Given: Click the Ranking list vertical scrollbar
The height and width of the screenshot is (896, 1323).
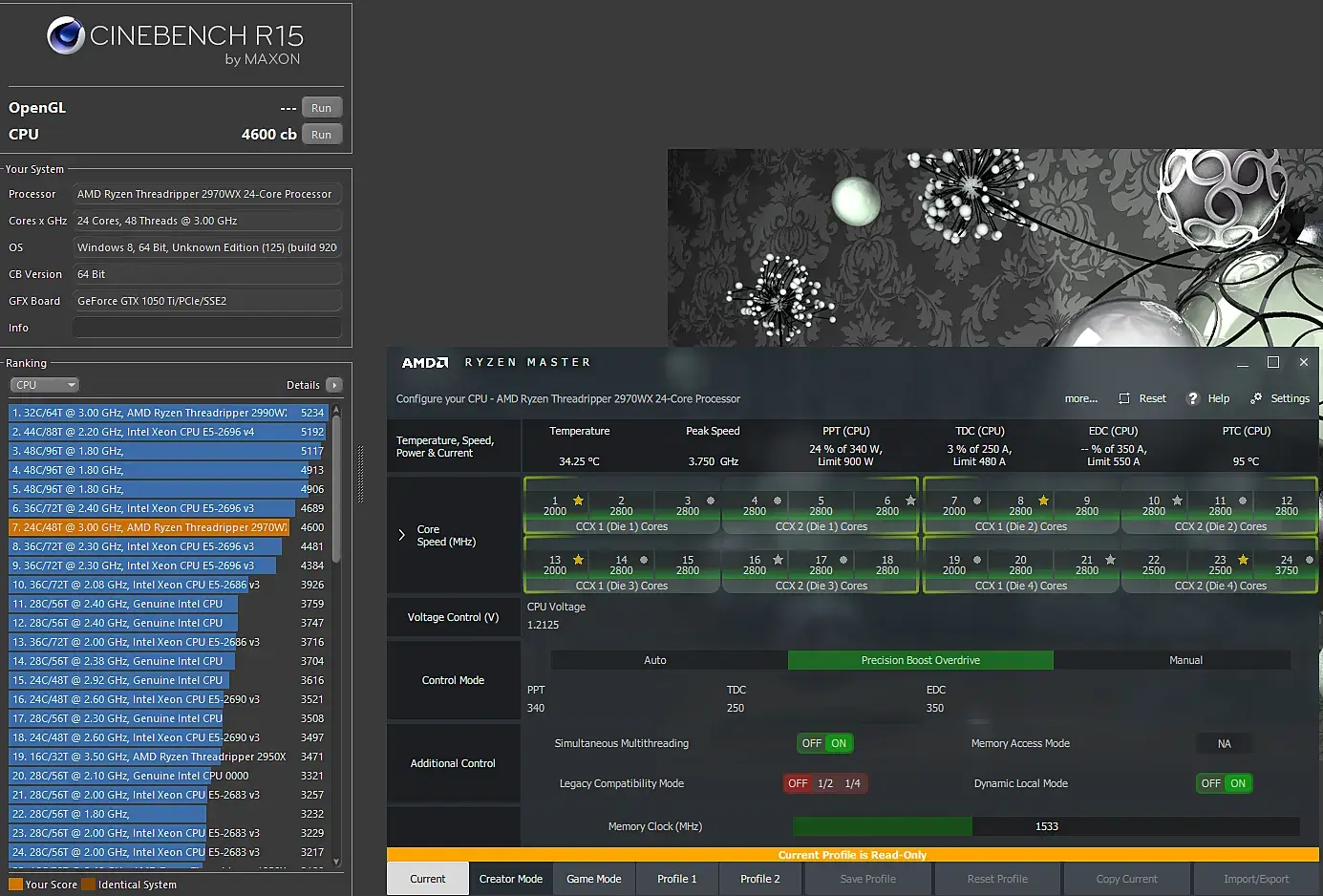Looking at the screenshot, I should tap(336, 635).
